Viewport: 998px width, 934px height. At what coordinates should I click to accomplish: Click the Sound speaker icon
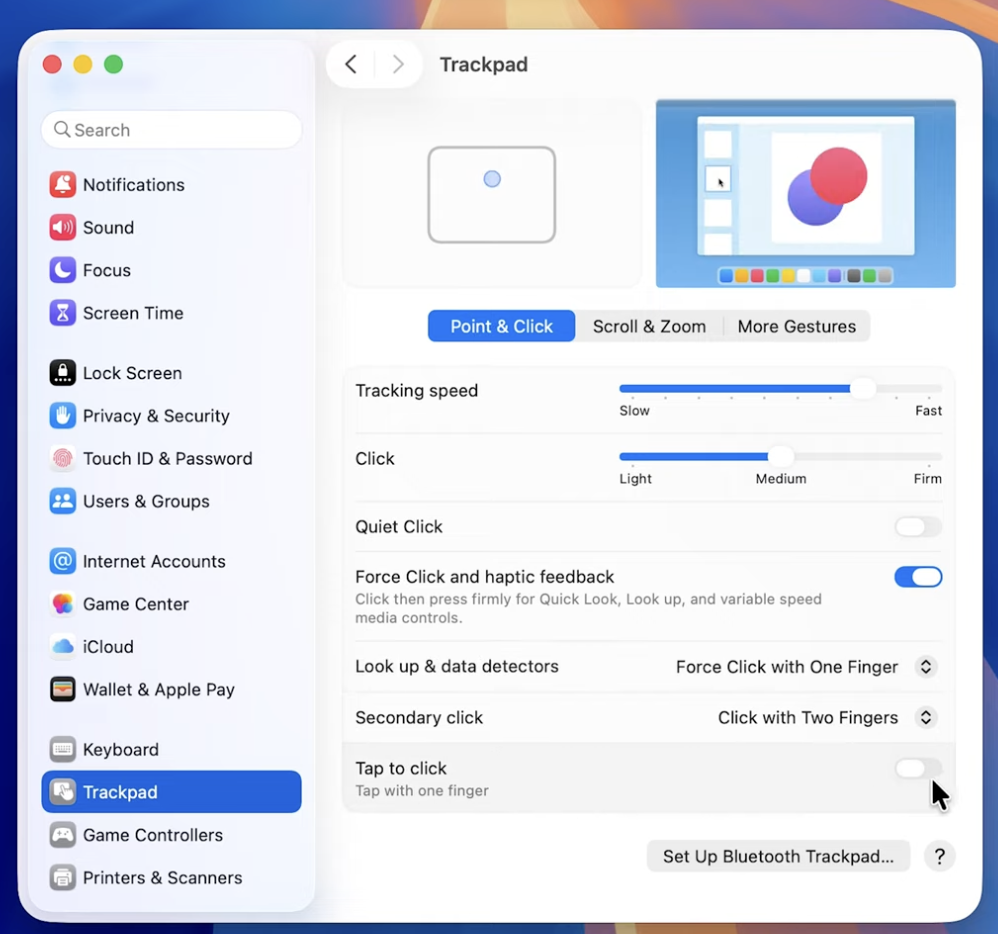click(62, 227)
